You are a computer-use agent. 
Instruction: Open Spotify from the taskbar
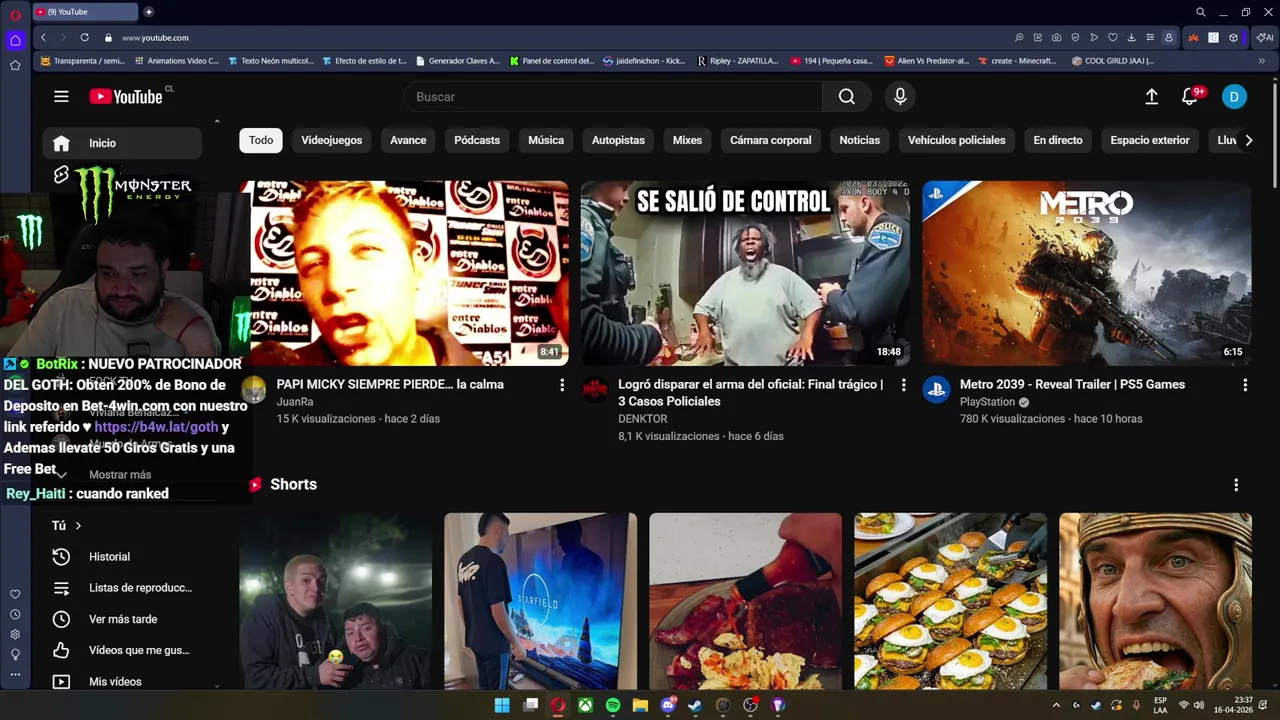[613, 705]
